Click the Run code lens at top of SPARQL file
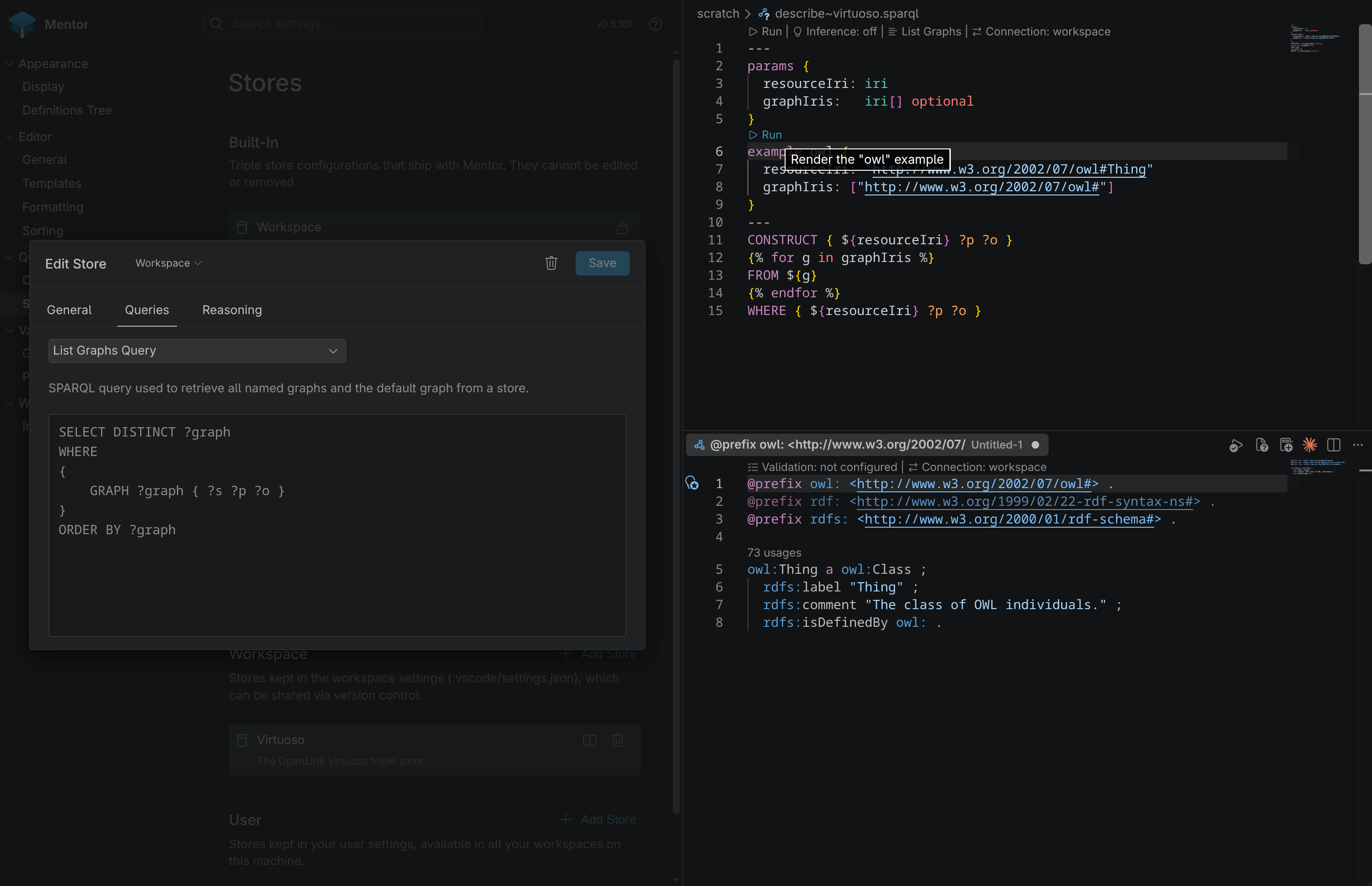 click(x=765, y=32)
